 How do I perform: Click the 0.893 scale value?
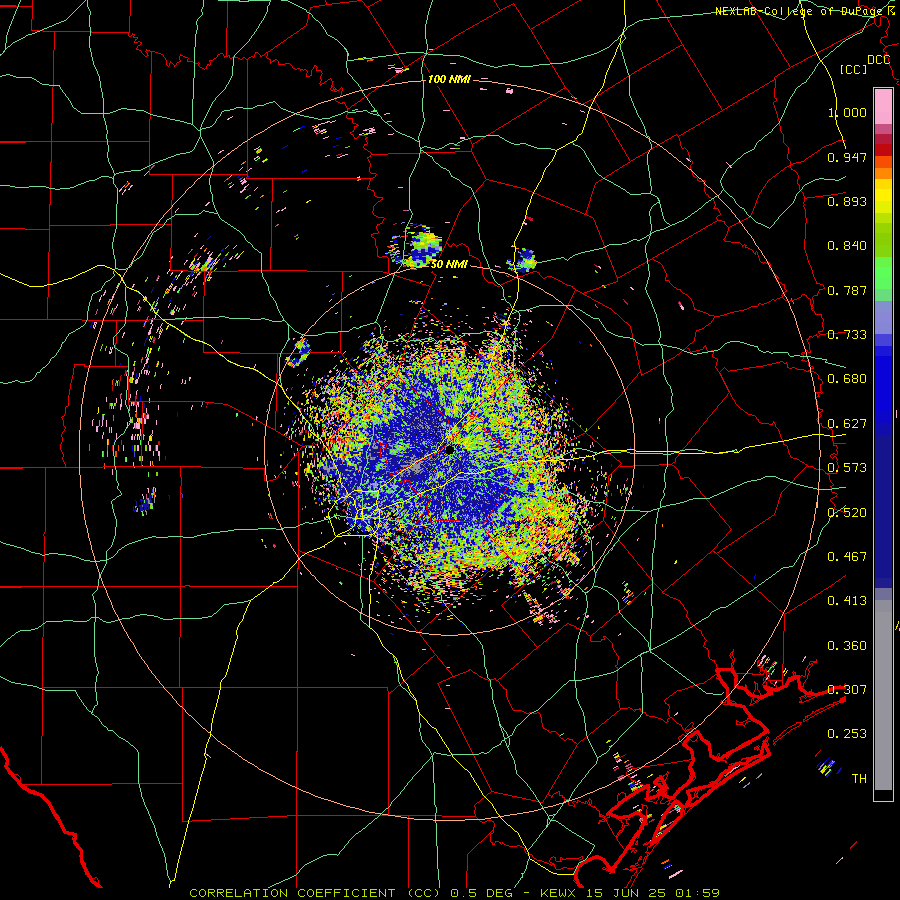(x=847, y=201)
